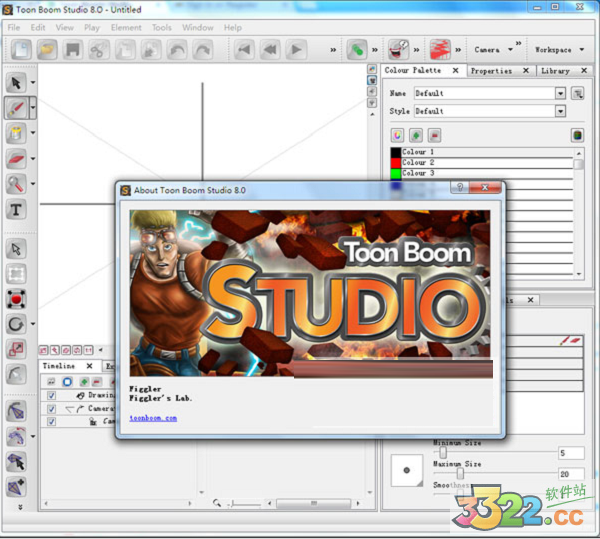
Task: Click the Redo arrow icon
Action: pos(203,49)
